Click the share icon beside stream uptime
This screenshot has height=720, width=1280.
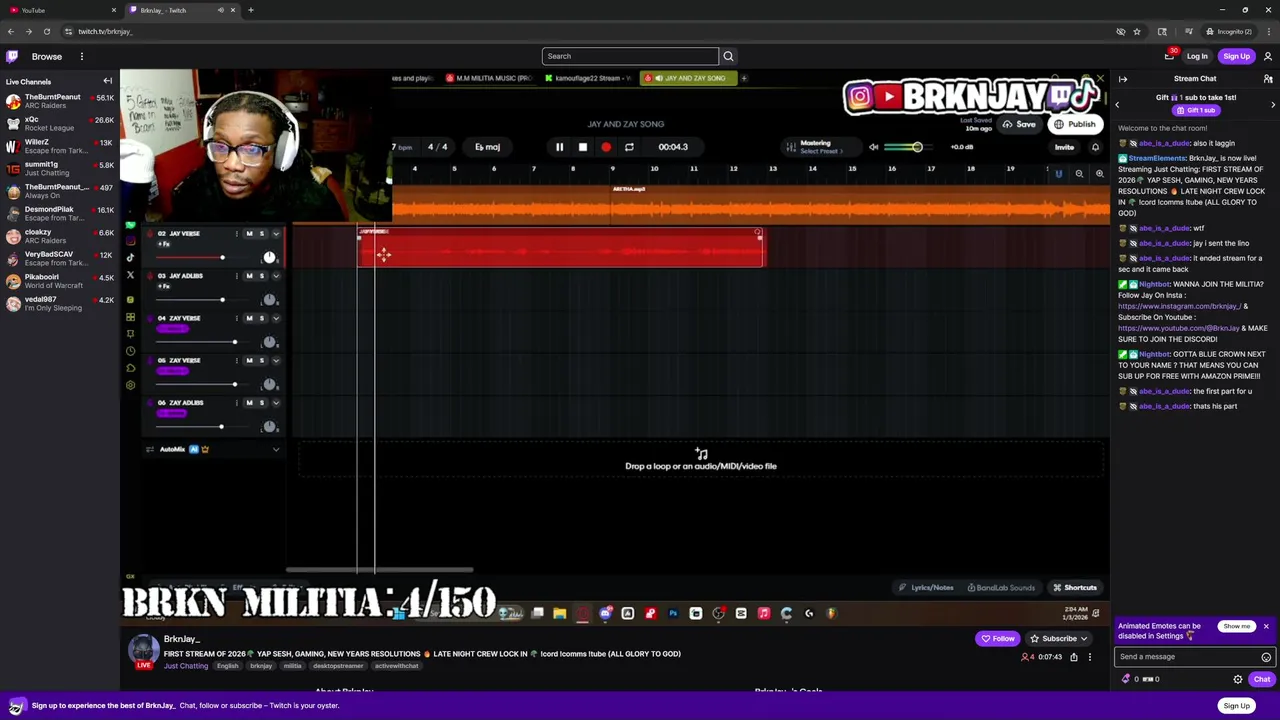pos(1074,657)
